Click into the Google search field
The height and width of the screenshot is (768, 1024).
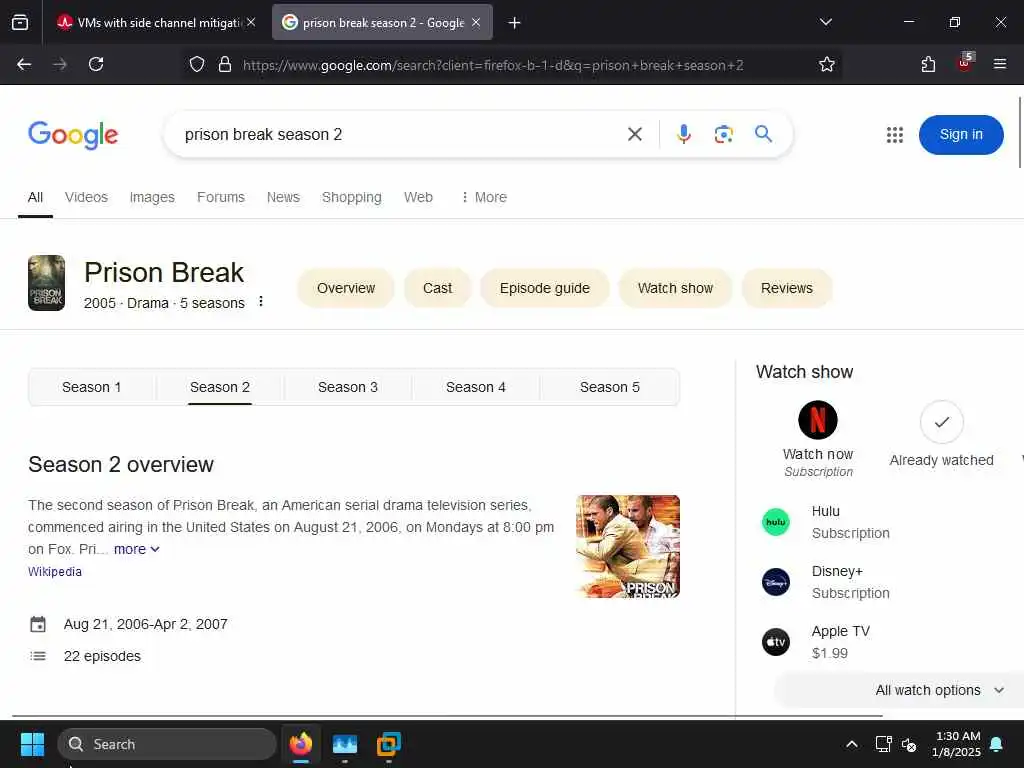click(398, 135)
